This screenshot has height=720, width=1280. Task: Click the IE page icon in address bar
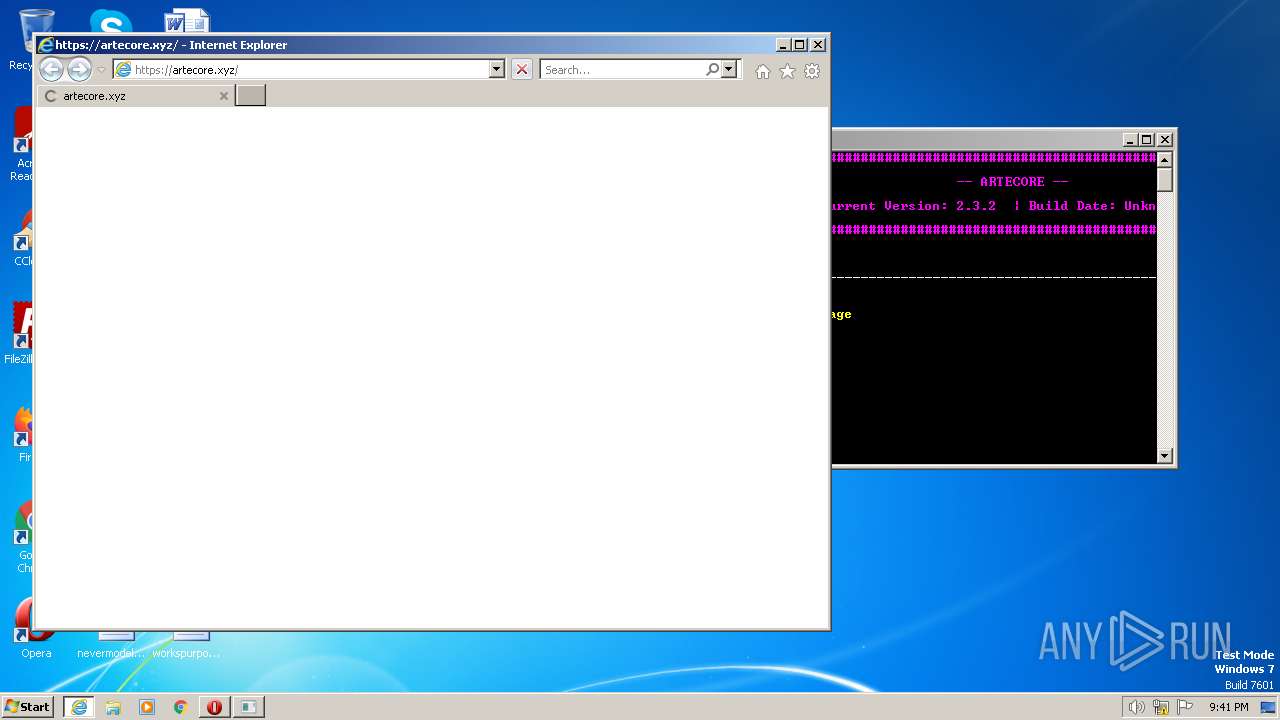click(x=123, y=70)
